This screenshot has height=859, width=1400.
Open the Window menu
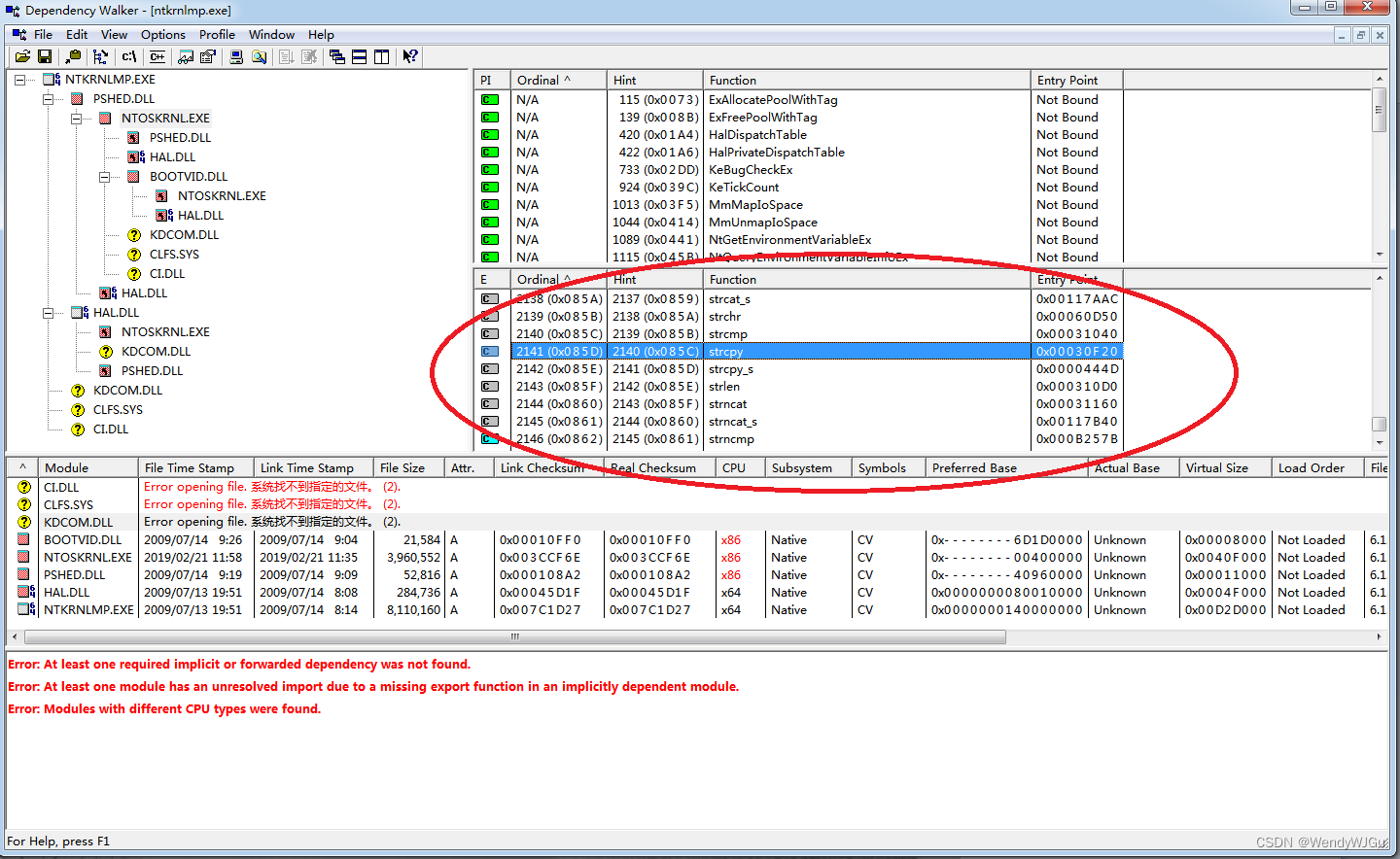[271, 34]
